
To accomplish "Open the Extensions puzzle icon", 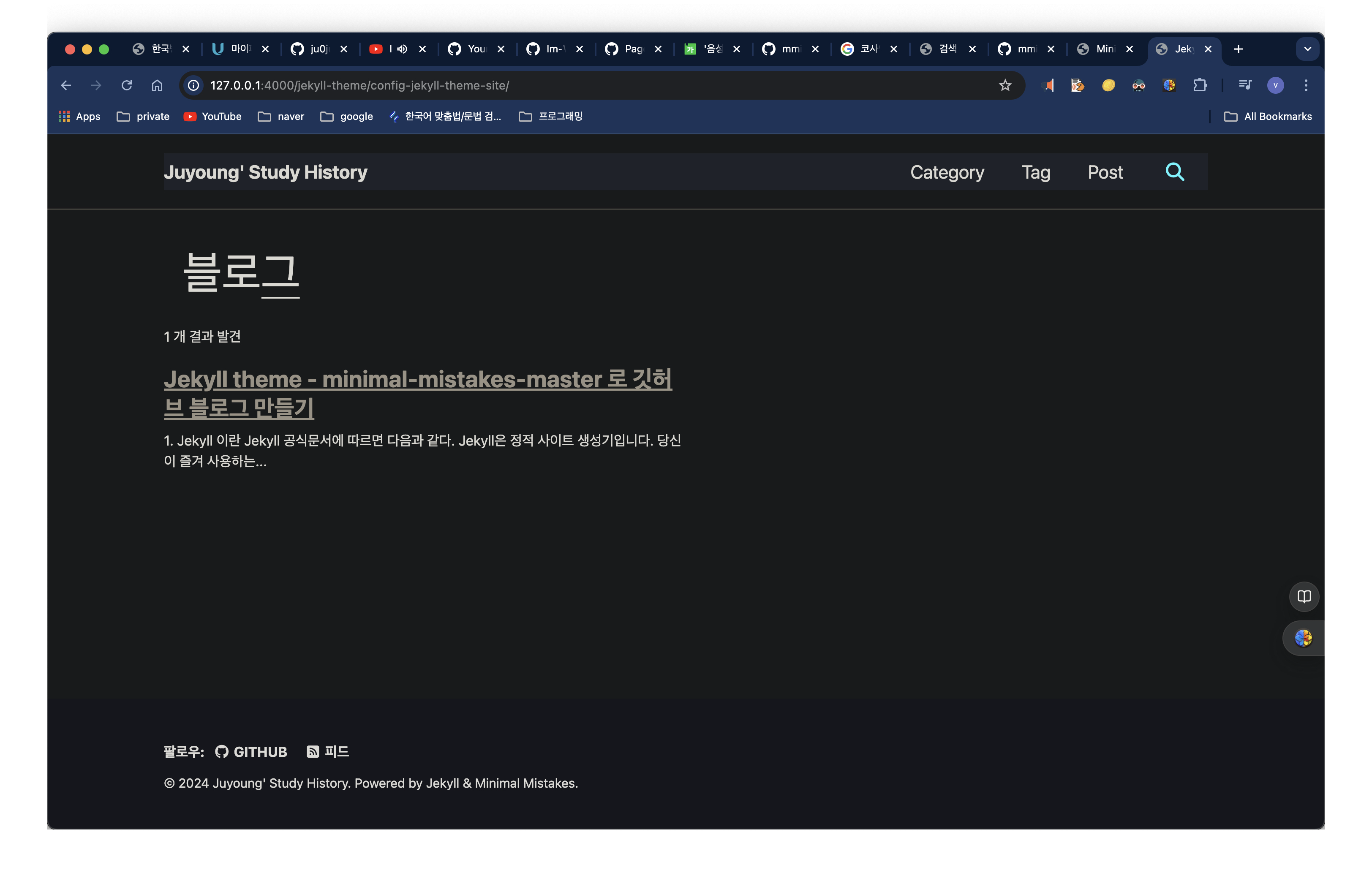I will 1200,85.
